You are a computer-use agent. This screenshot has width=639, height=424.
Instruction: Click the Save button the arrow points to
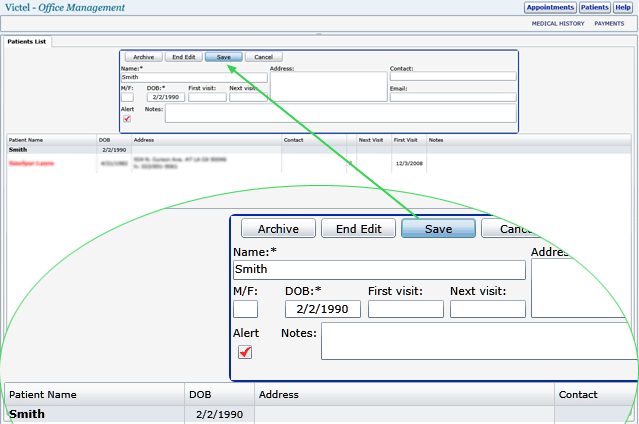[224, 57]
